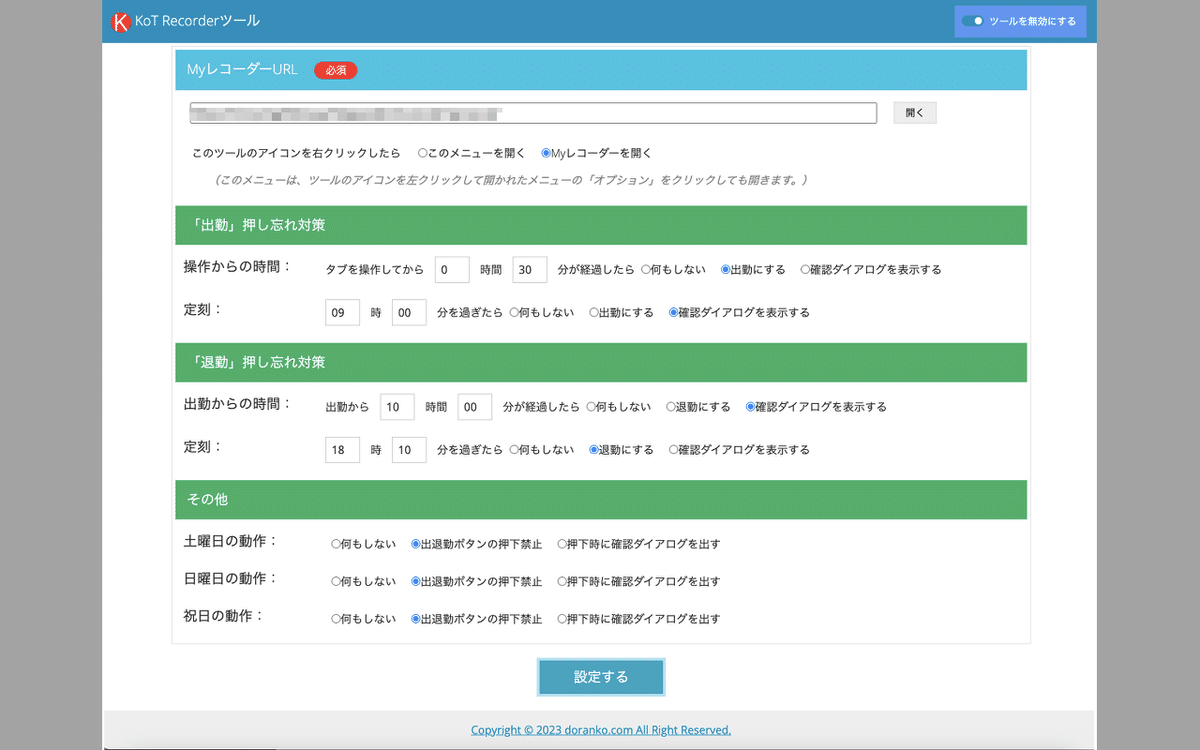Click the 00 minutes field for 出勤からの時間
This screenshot has height=750, width=1200.
475,407
